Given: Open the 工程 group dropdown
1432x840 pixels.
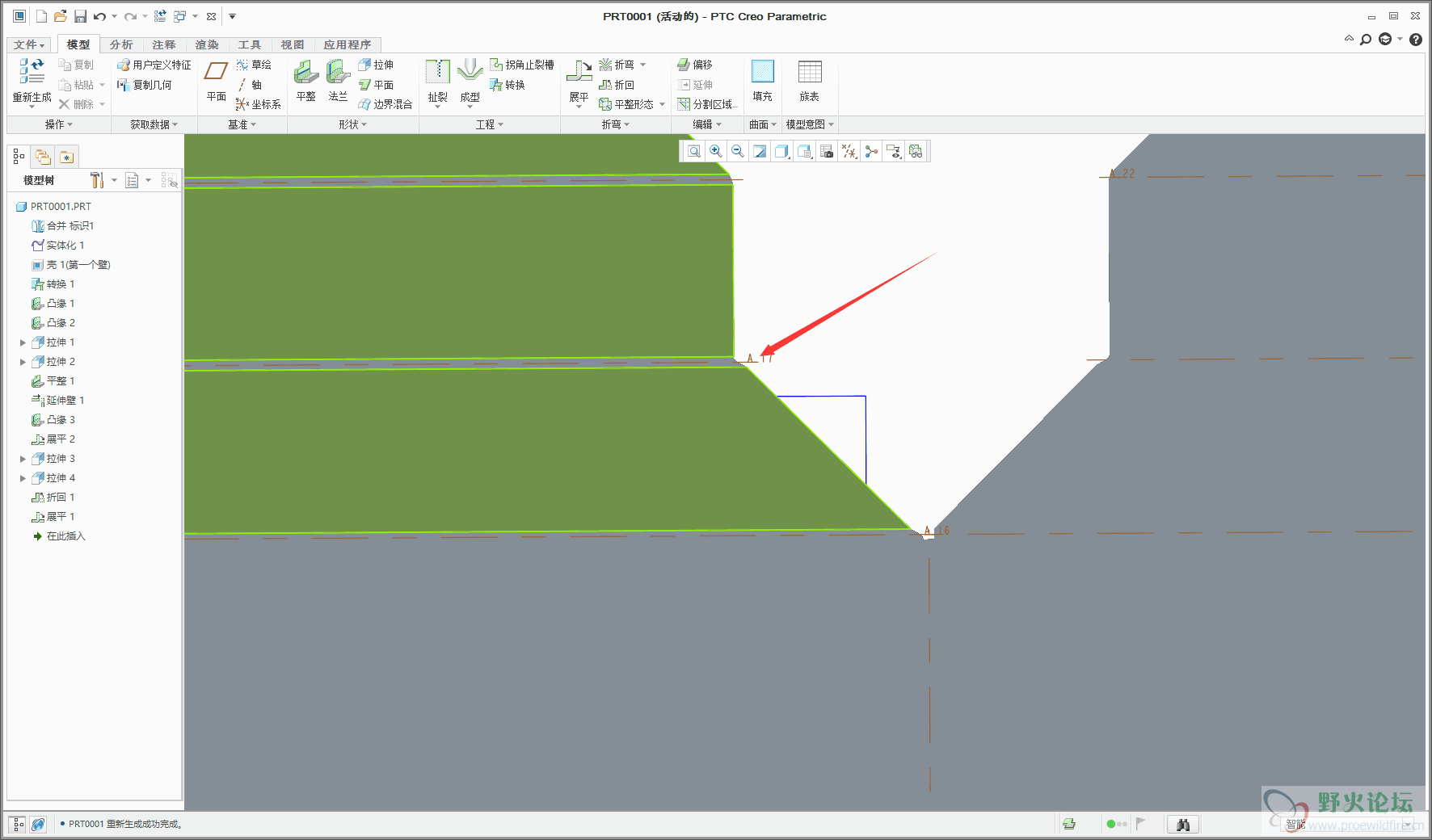Looking at the screenshot, I should 490,124.
